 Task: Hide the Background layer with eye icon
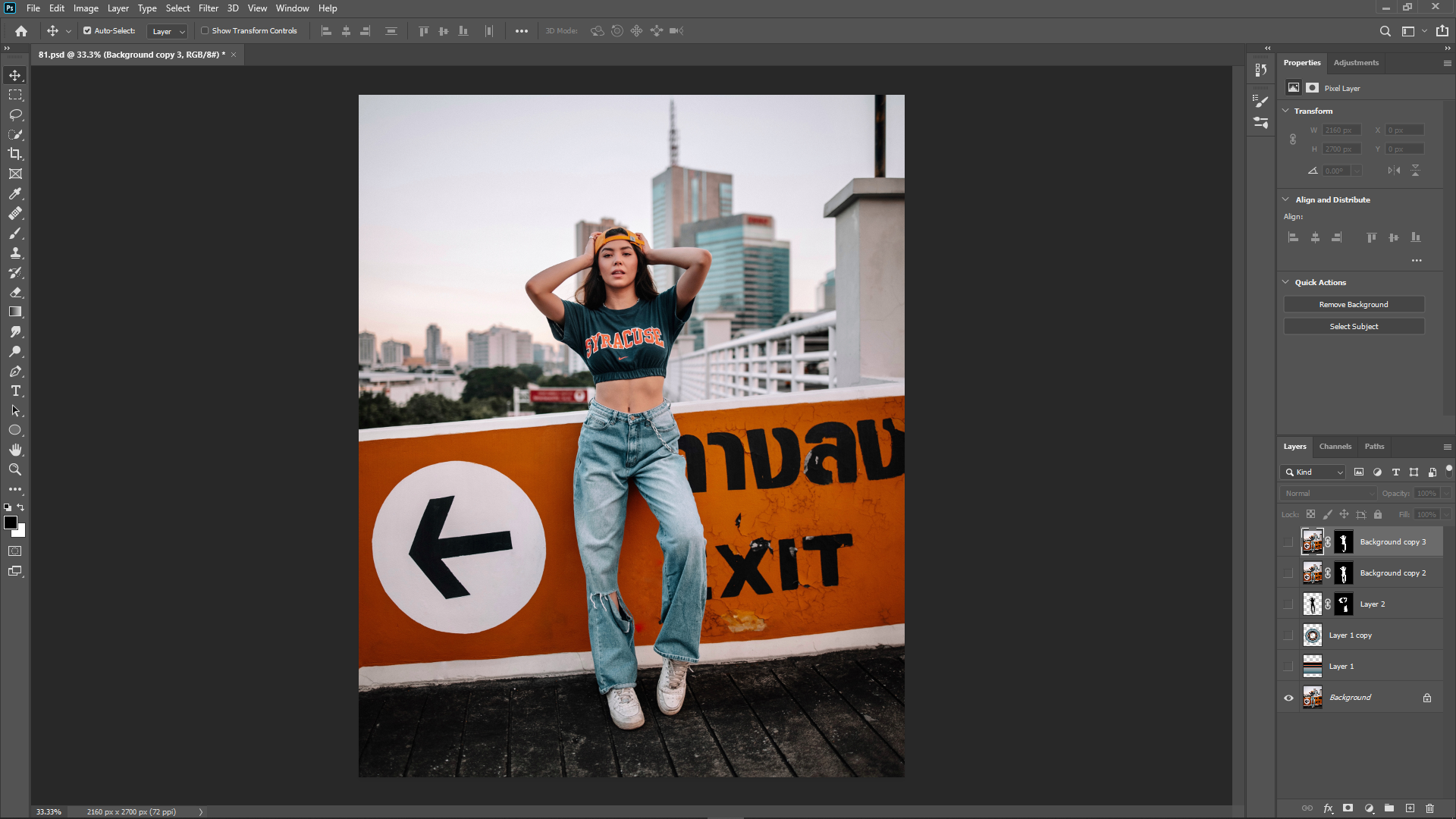(1288, 698)
